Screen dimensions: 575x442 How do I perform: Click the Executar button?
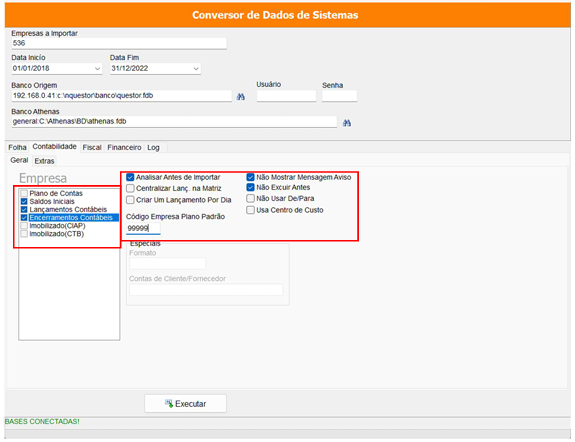[x=185, y=403]
